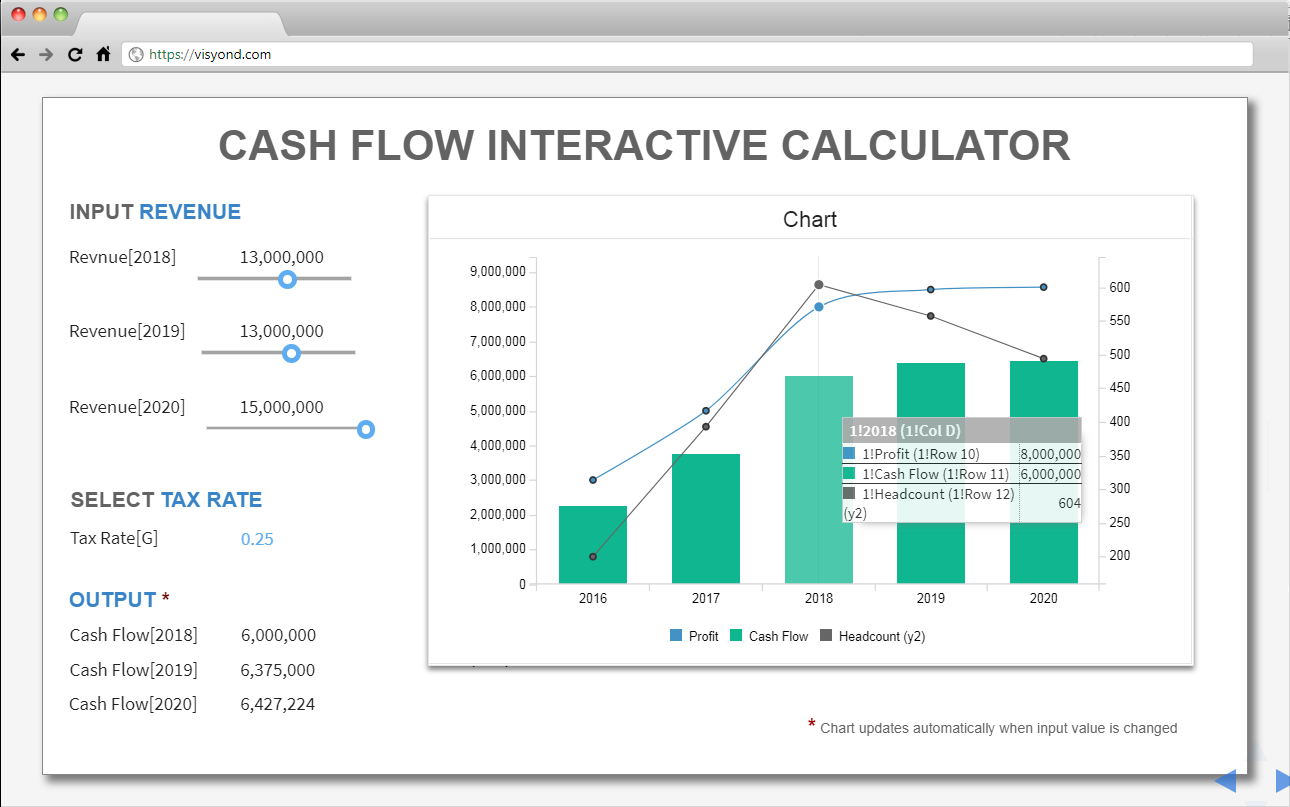Click the red asterisk beside OUTPUT
The height and width of the screenshot is (807, 1290).
point(166,596)
